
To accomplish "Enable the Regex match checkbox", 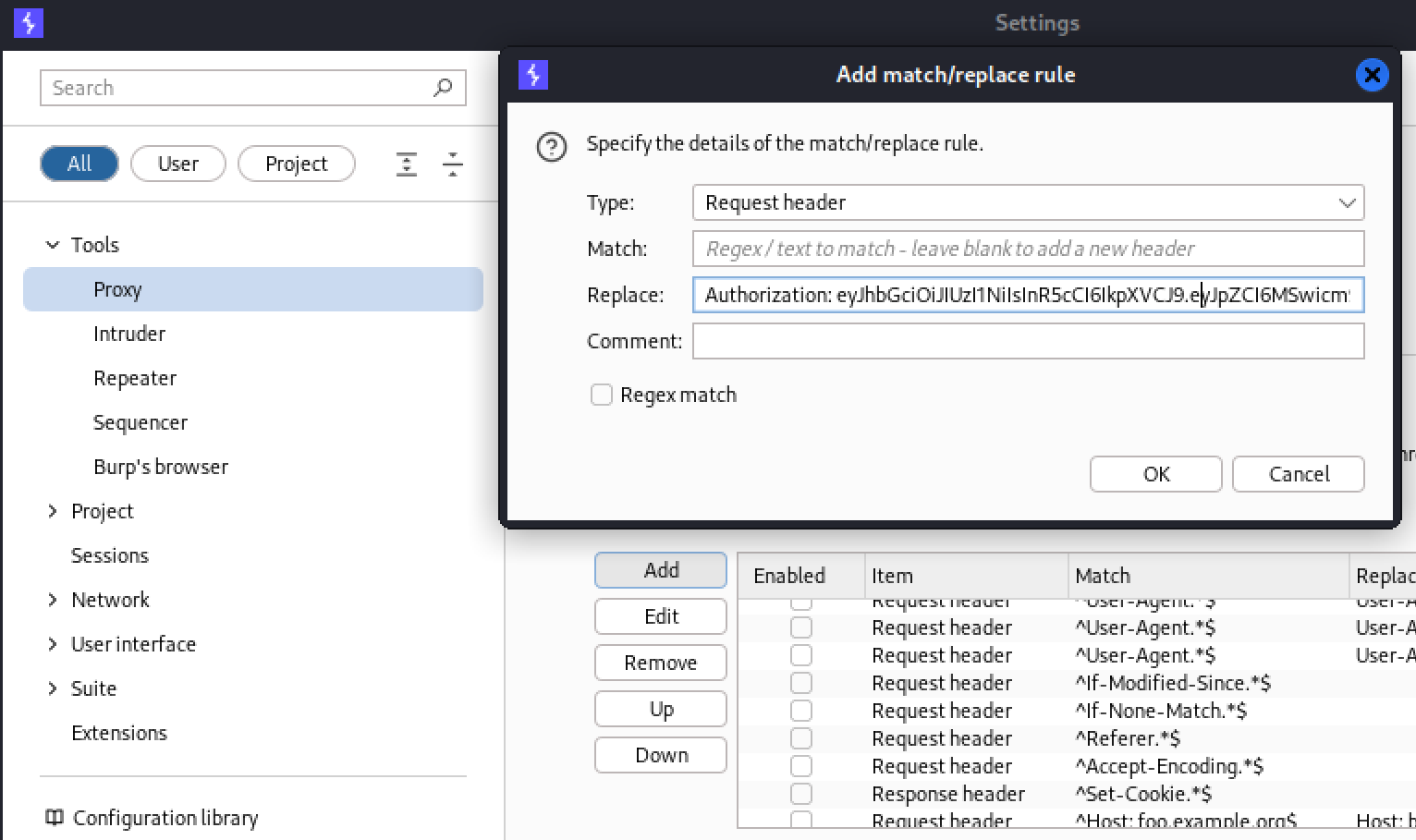I will (602, 396).
